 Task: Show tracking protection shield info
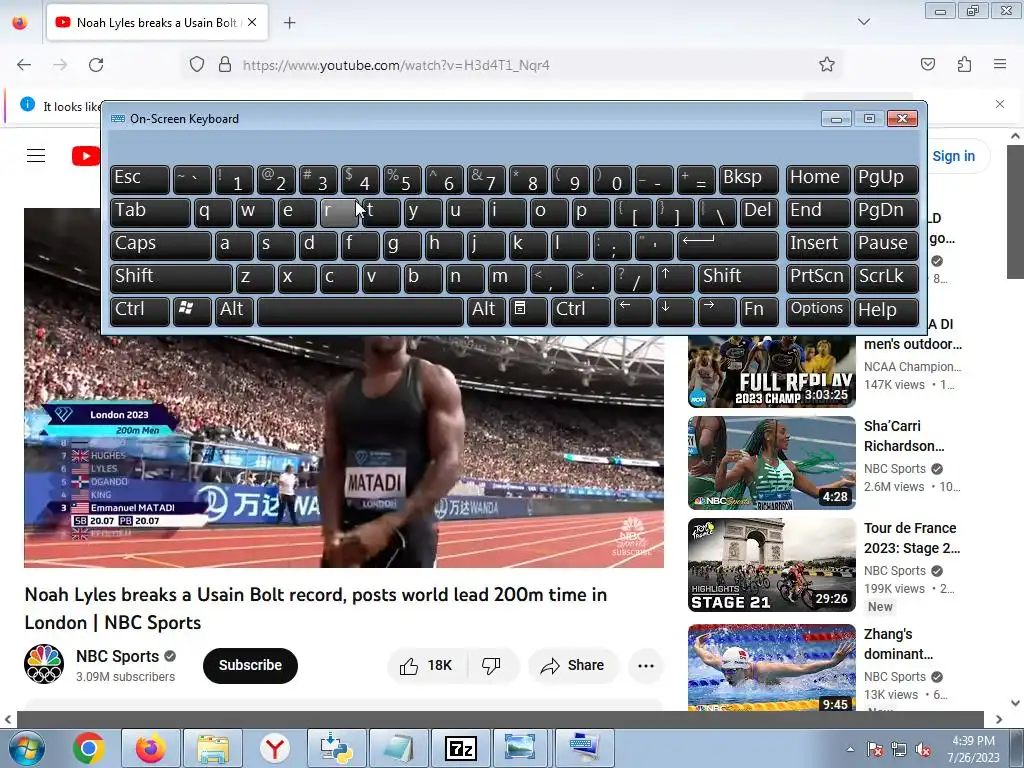197,65
